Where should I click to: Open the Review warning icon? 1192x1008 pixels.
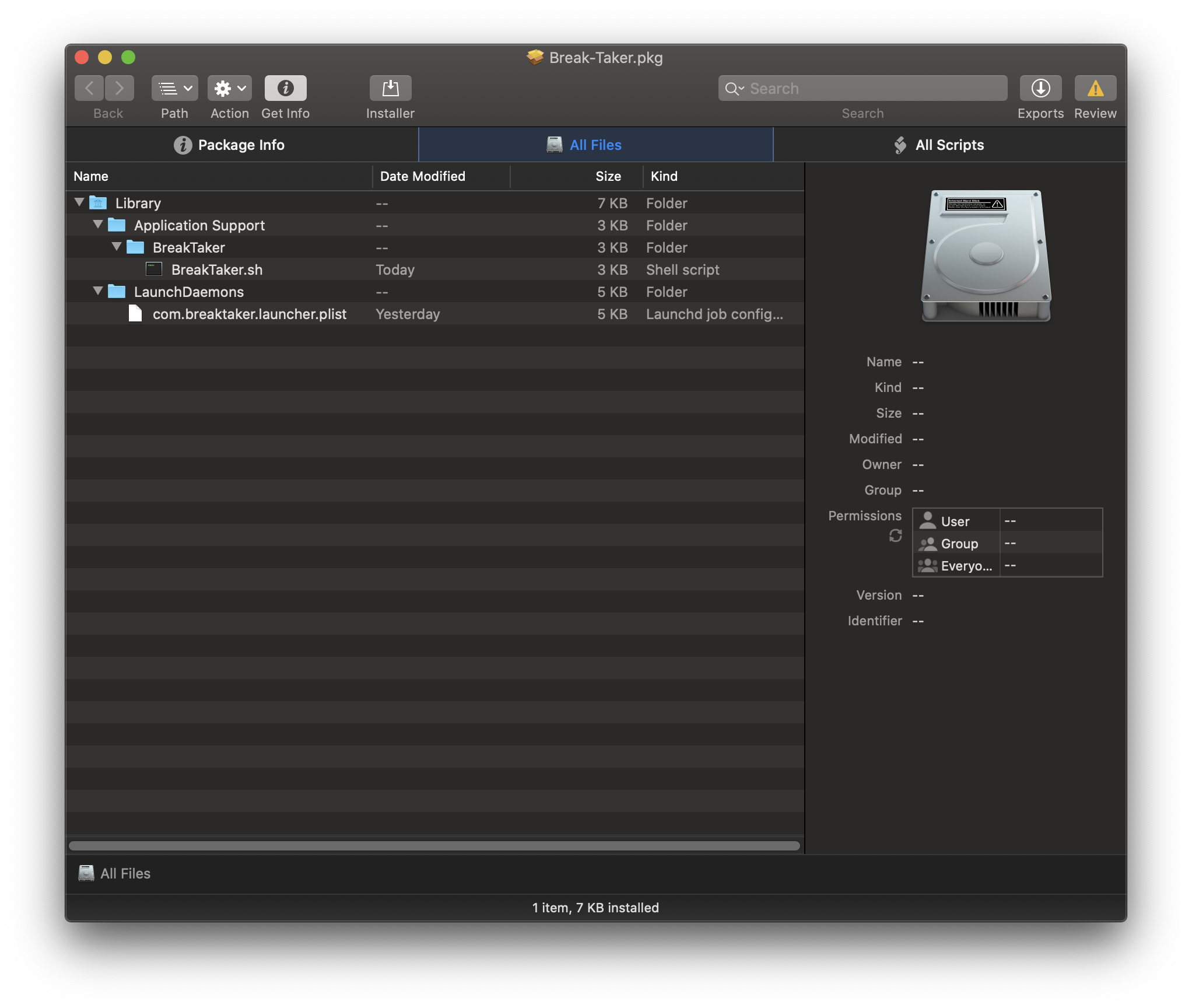(1095, 89)
